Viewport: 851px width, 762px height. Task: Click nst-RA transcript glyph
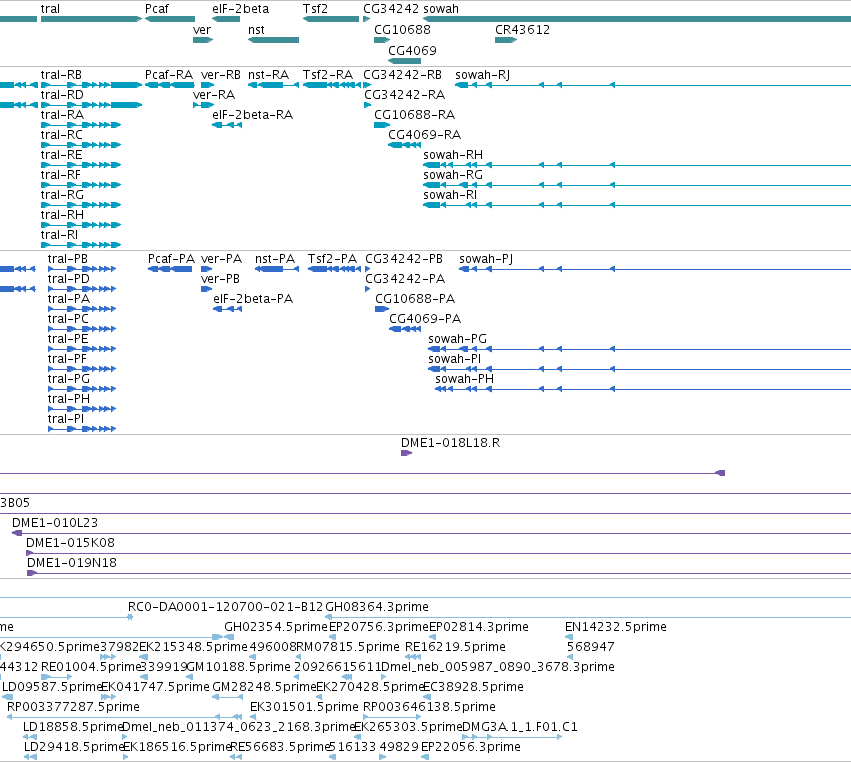[x=274, y=85]
